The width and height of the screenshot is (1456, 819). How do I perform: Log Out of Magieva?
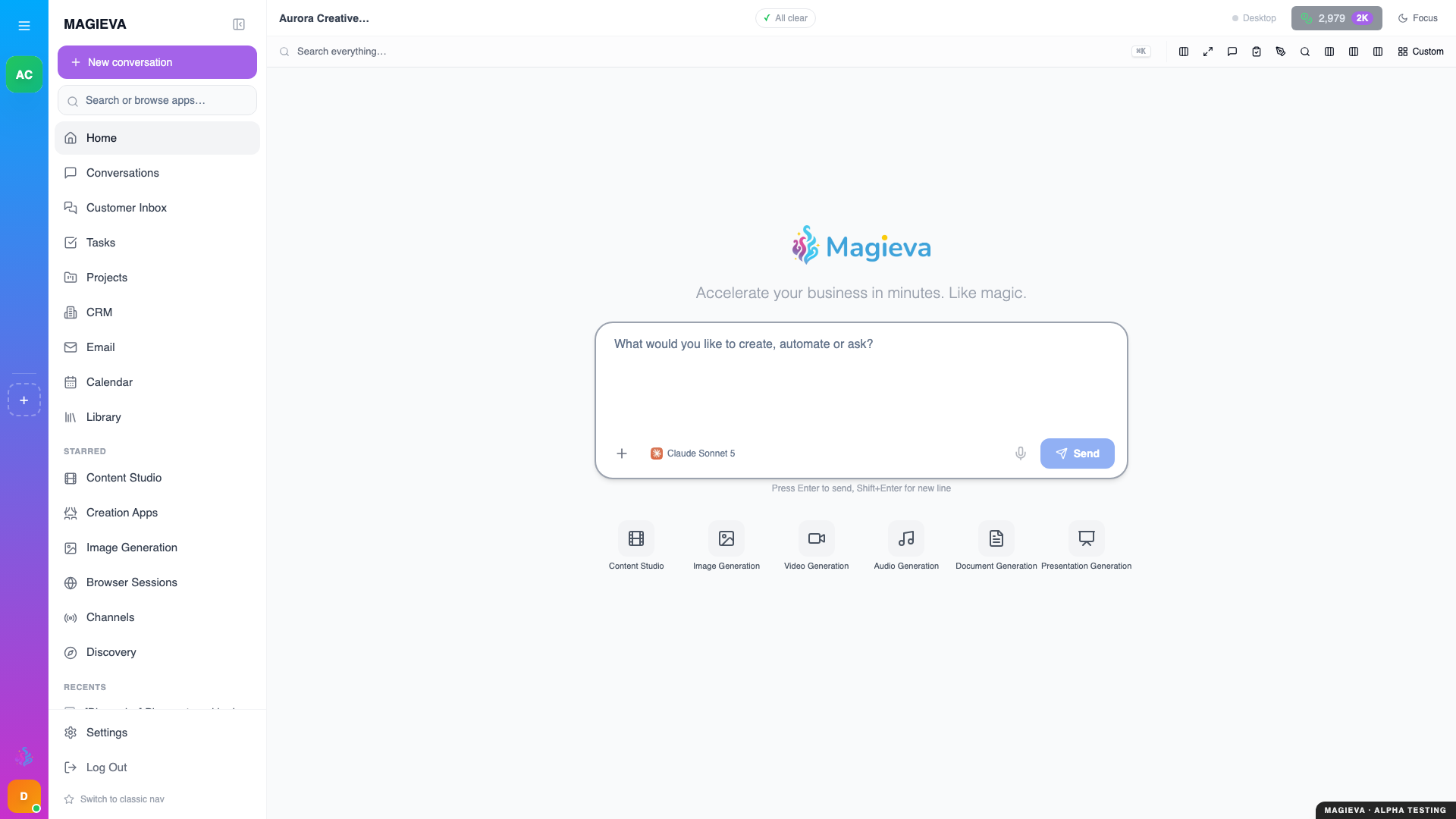(x=157, y=767)
